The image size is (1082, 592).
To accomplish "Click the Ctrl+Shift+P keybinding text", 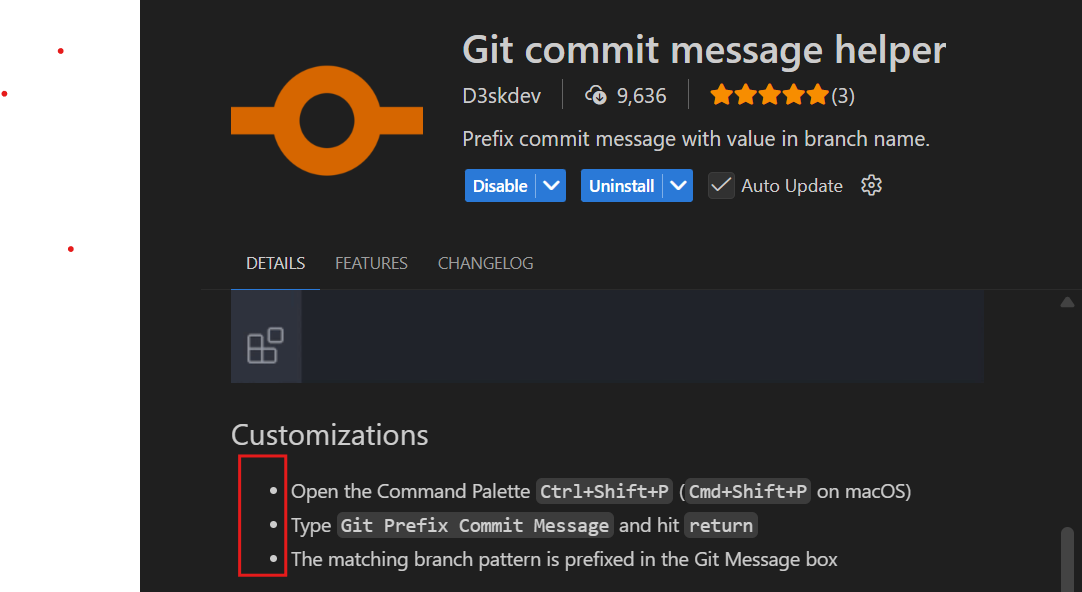I will [604, 491].
